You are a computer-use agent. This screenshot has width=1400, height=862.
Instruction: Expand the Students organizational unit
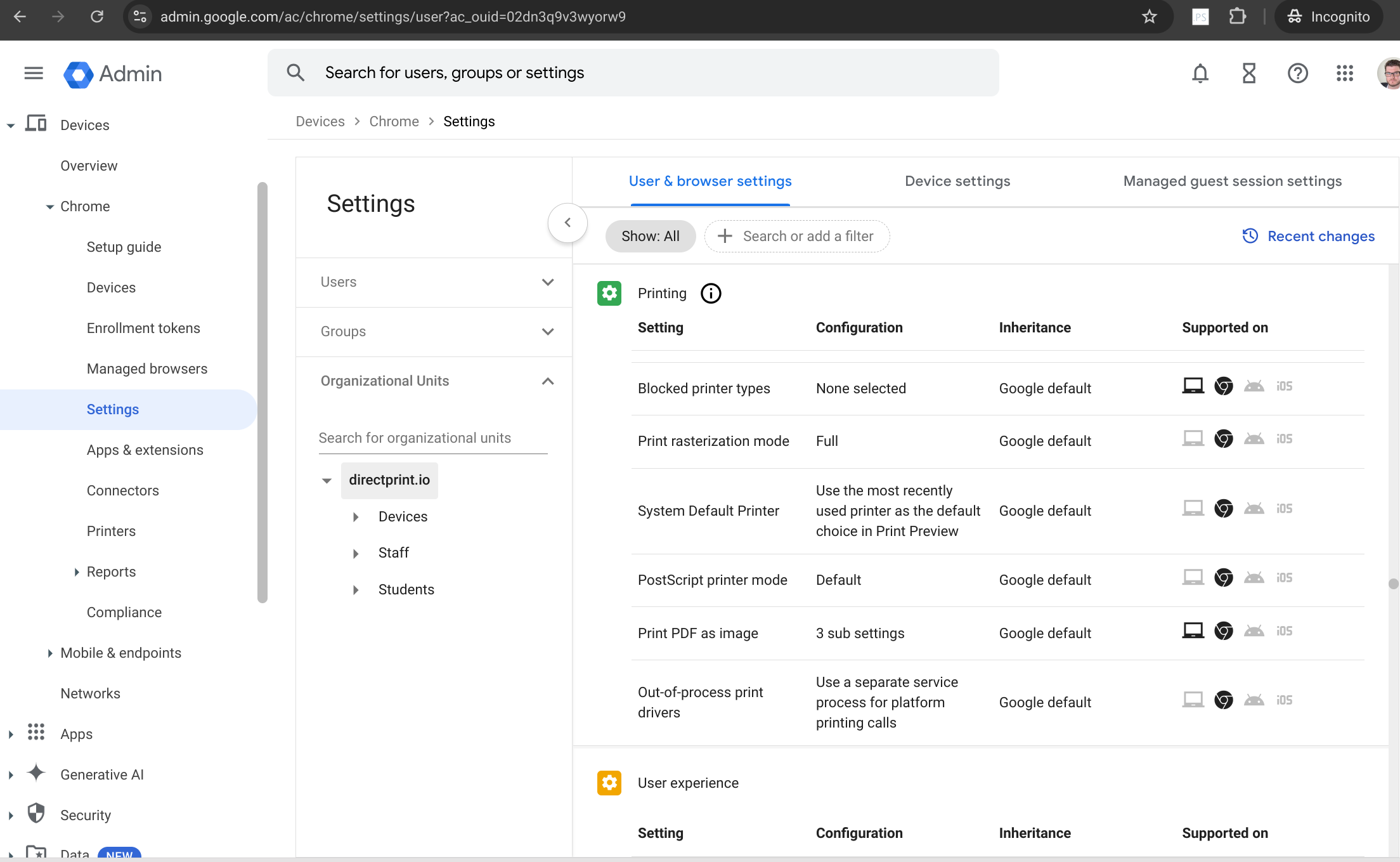click(x=356, y=590)
